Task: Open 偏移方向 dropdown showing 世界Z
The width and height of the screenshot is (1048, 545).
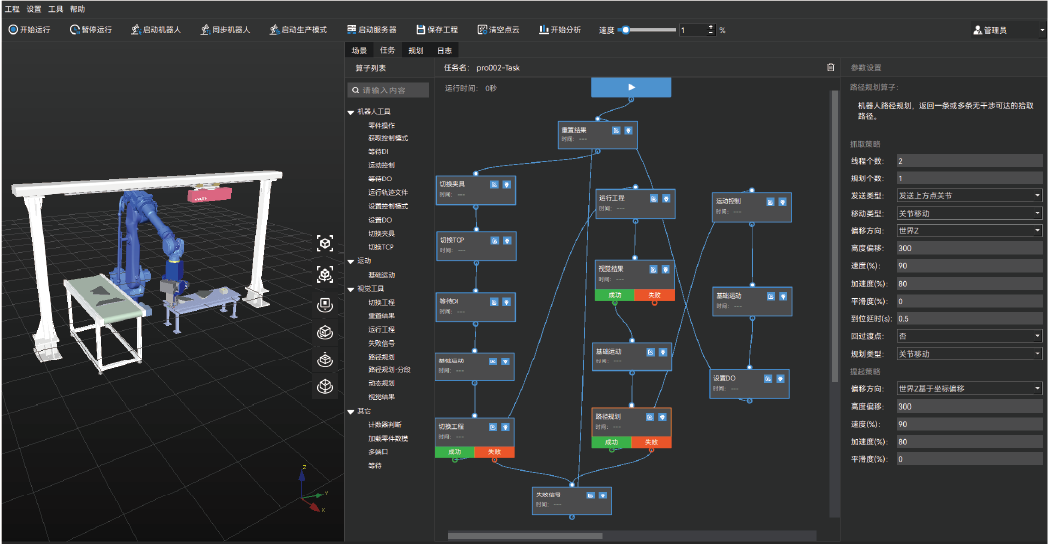Action: point(969,231)
